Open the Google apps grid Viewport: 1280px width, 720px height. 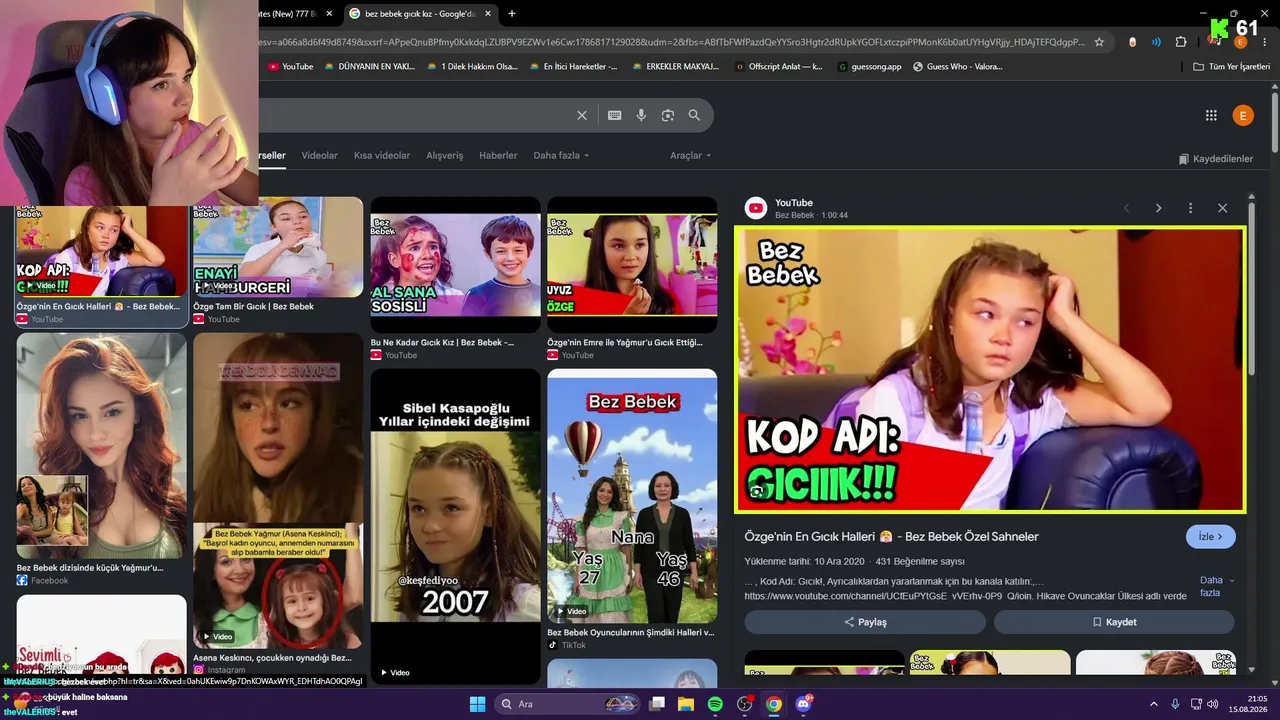(1211, 116)
